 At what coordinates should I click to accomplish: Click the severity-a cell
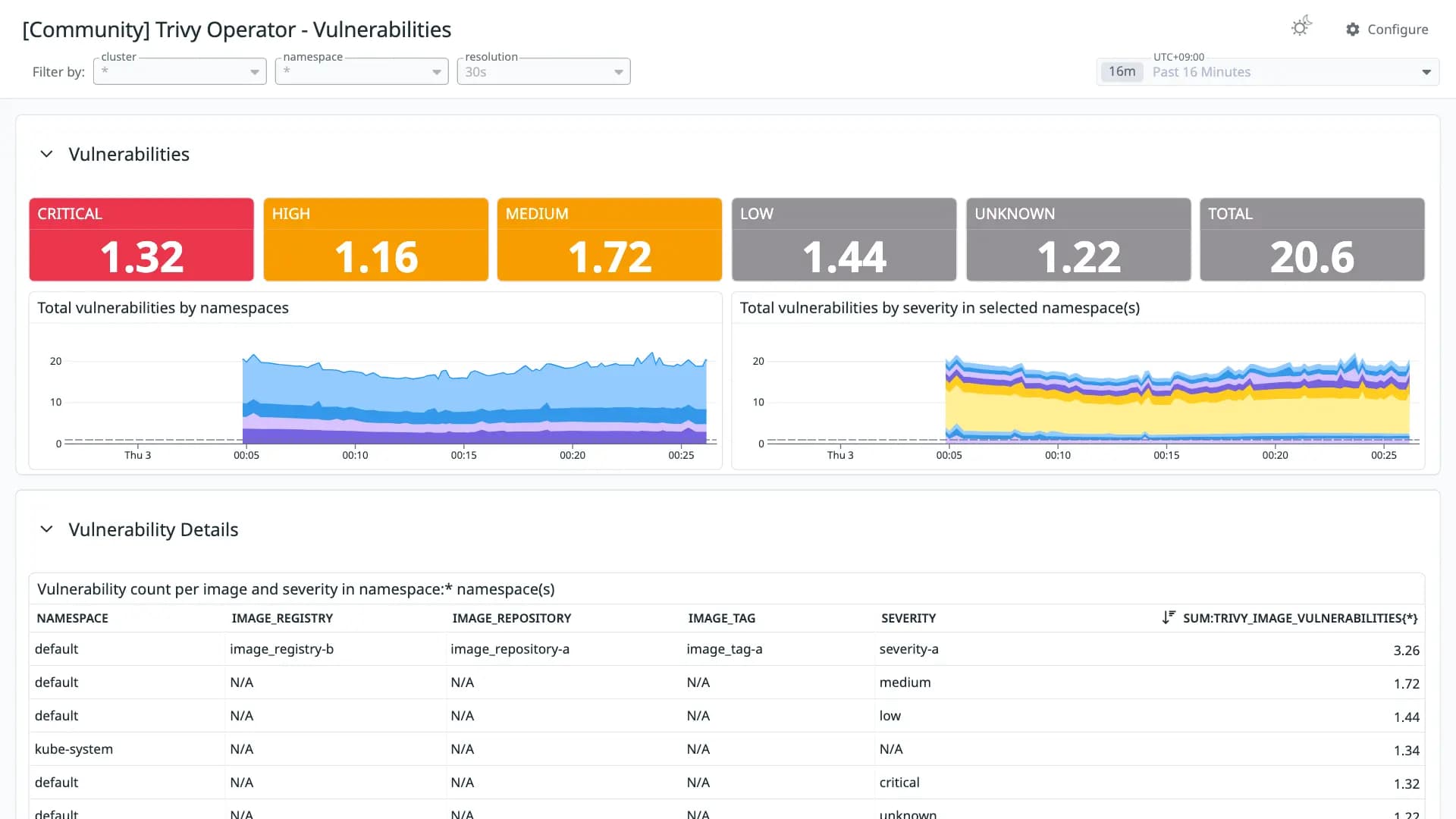coord(909,649)
